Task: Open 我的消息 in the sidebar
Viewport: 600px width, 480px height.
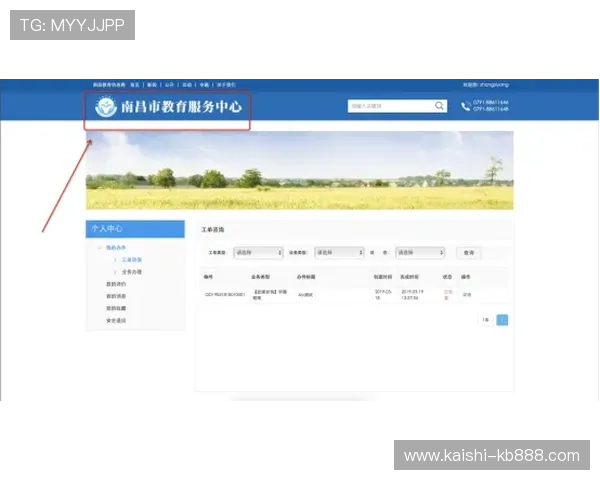Action: tap(116, 296)
